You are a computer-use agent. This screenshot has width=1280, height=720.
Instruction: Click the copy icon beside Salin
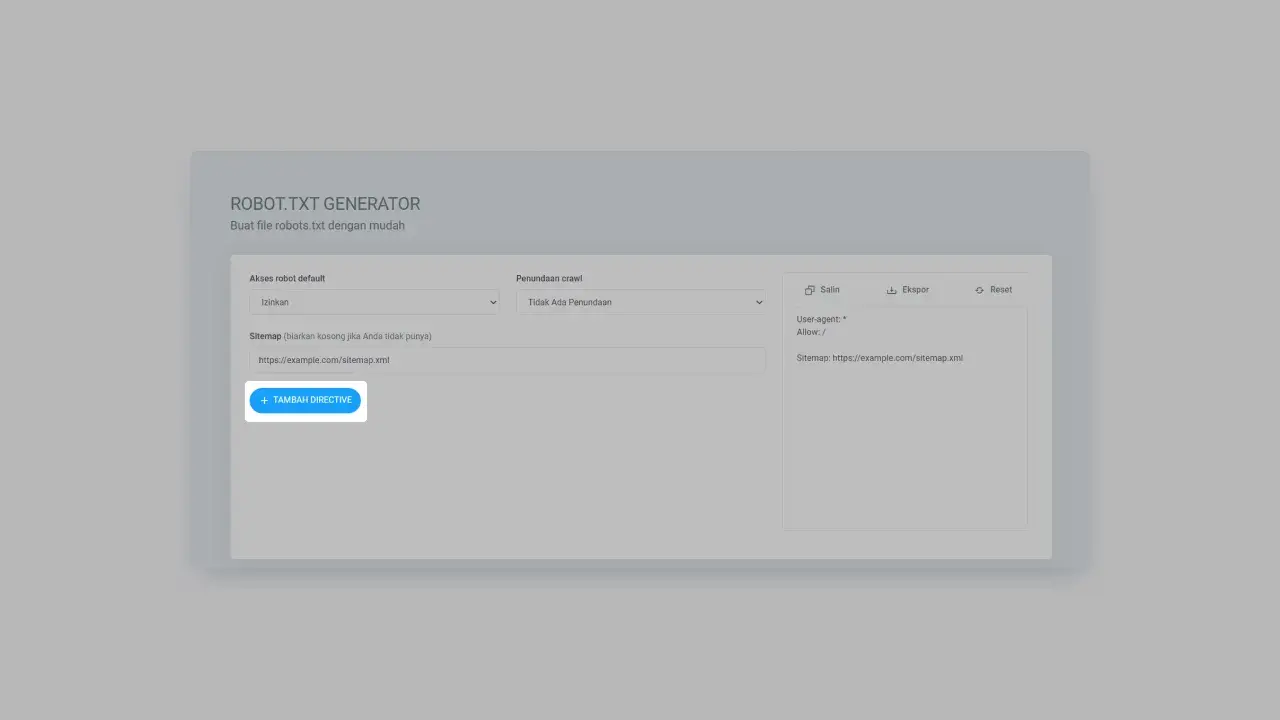tap(810, 290)
